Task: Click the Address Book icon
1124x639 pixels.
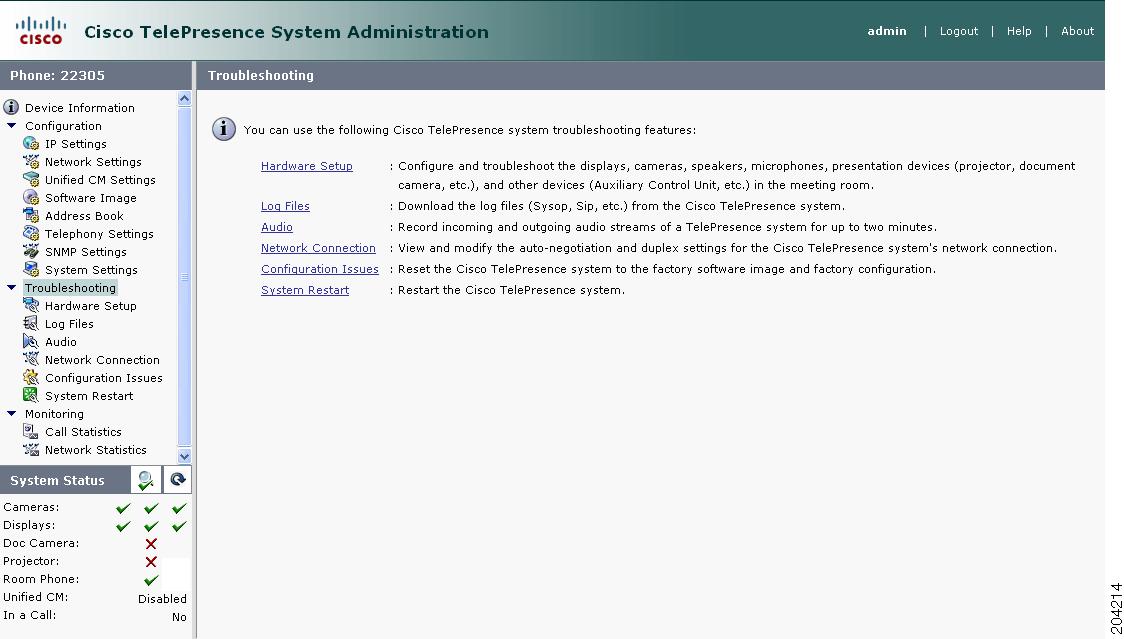Action: tap(31, 215)
